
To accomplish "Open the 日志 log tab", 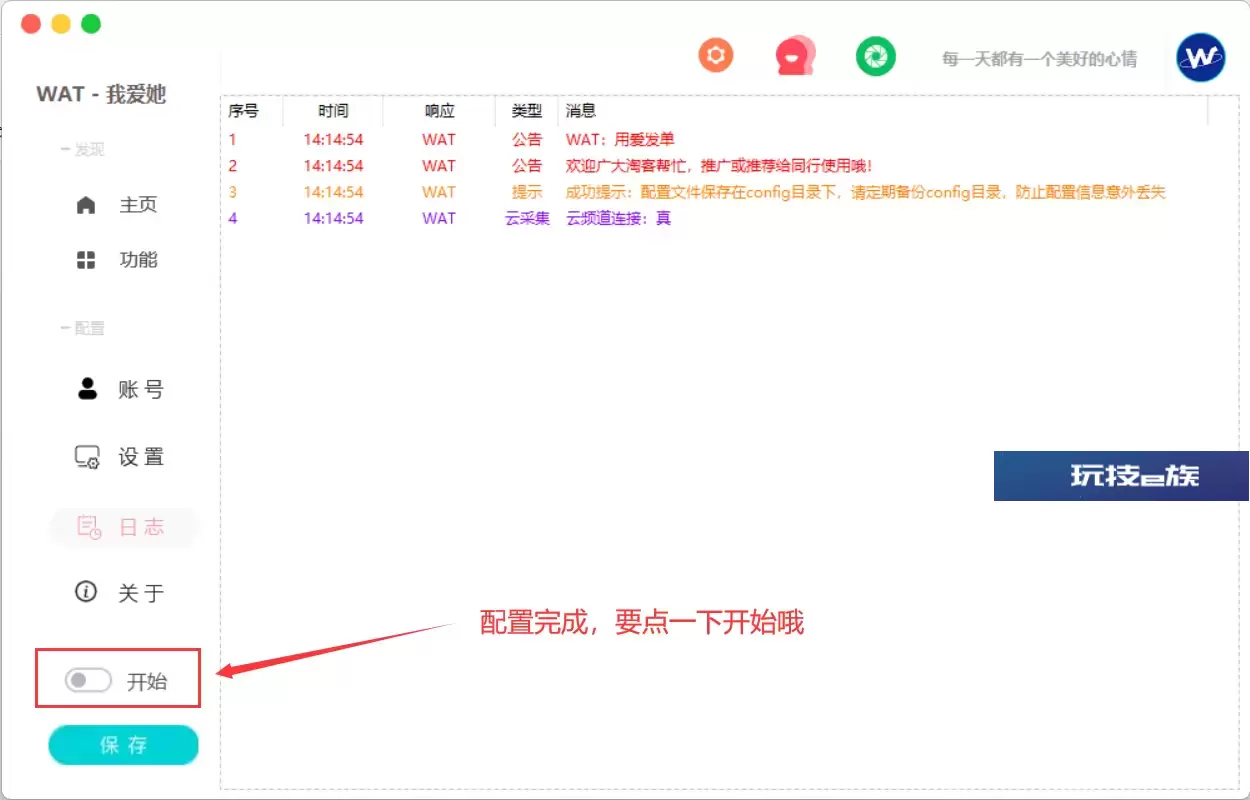I will tap(123, 528).
